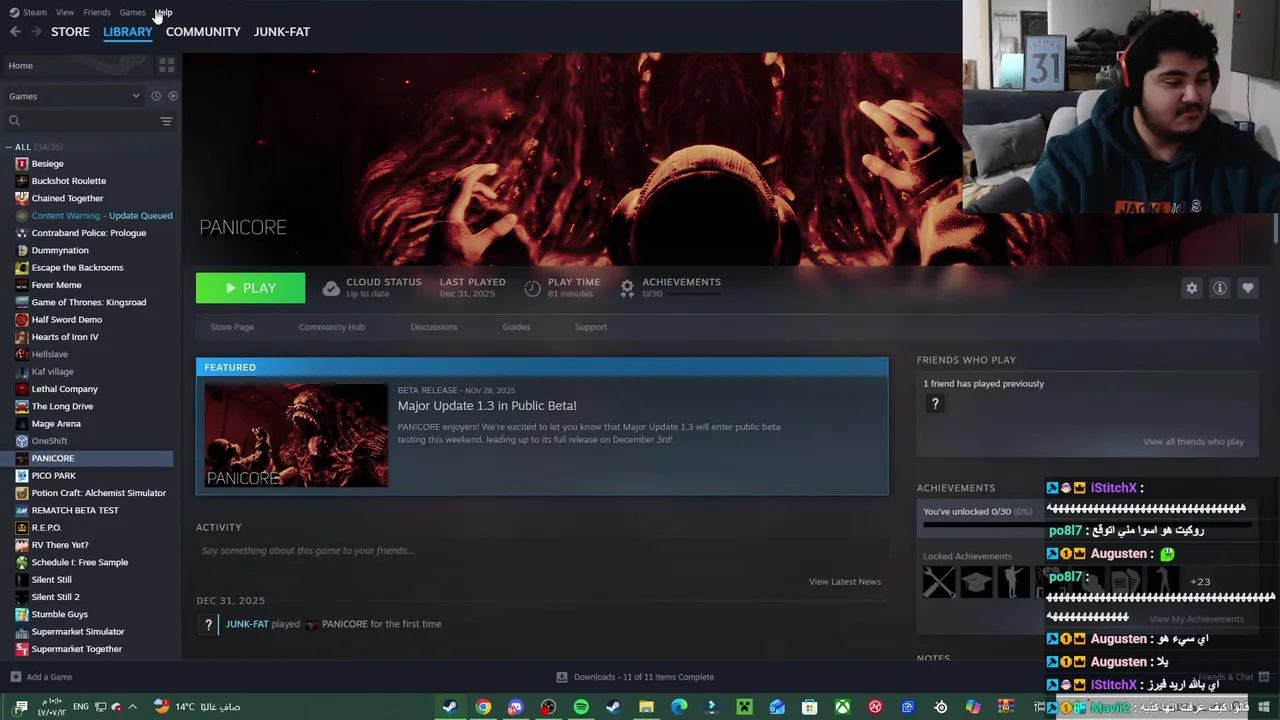Add PANICORE to favorites with heart icon
This screenshot has width=1280, height=720.
[1248, 288]
